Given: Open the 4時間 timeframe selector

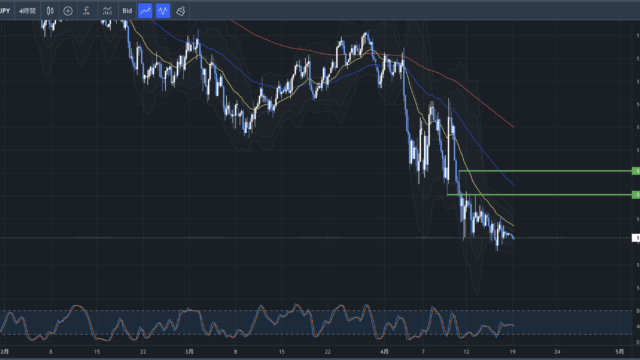Looking at the screenshot, I should click(x=27, y=11).
